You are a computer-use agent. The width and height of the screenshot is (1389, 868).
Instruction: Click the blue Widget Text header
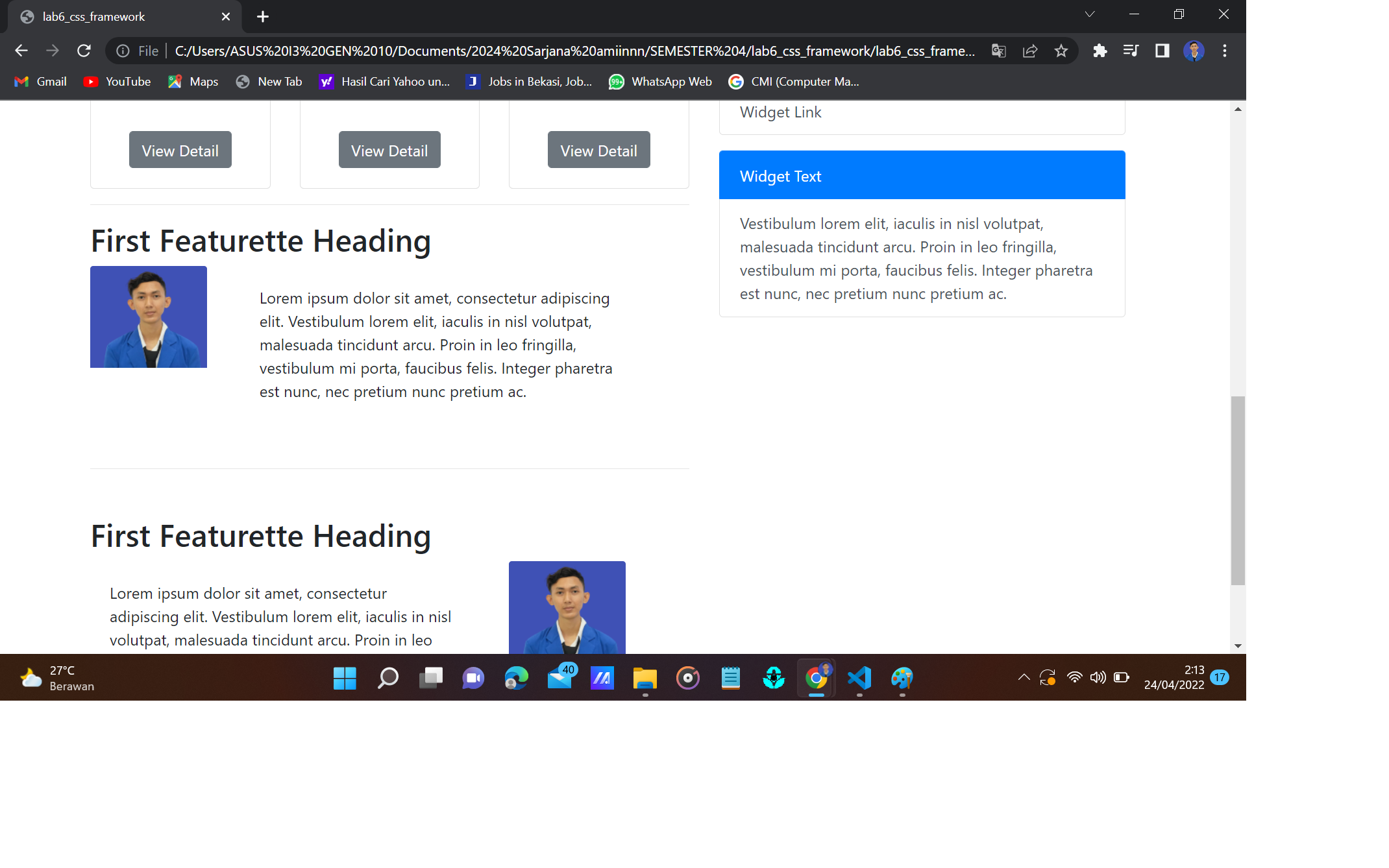(922, 175)
